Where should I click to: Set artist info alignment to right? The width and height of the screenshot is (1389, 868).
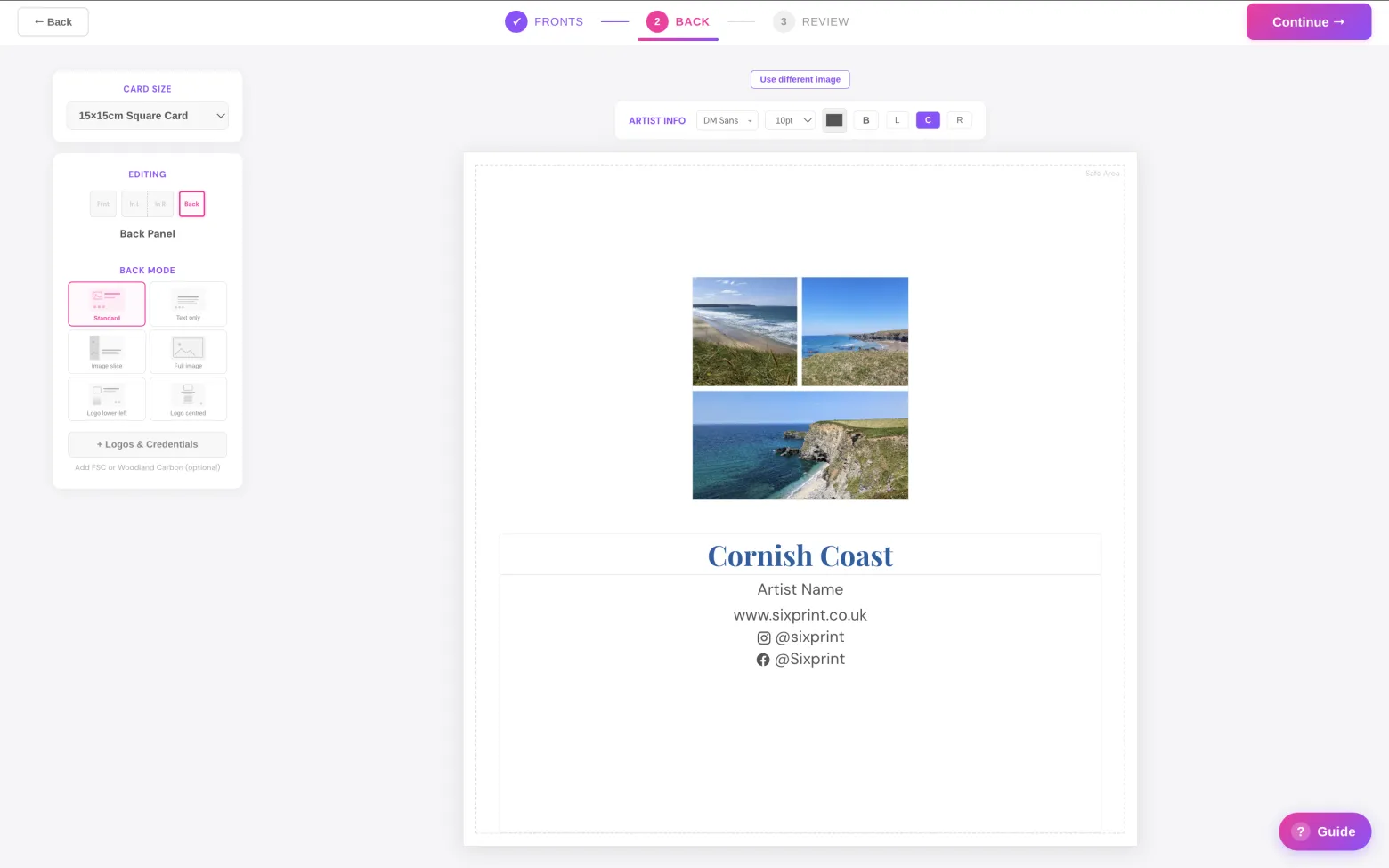pos(959,120)
